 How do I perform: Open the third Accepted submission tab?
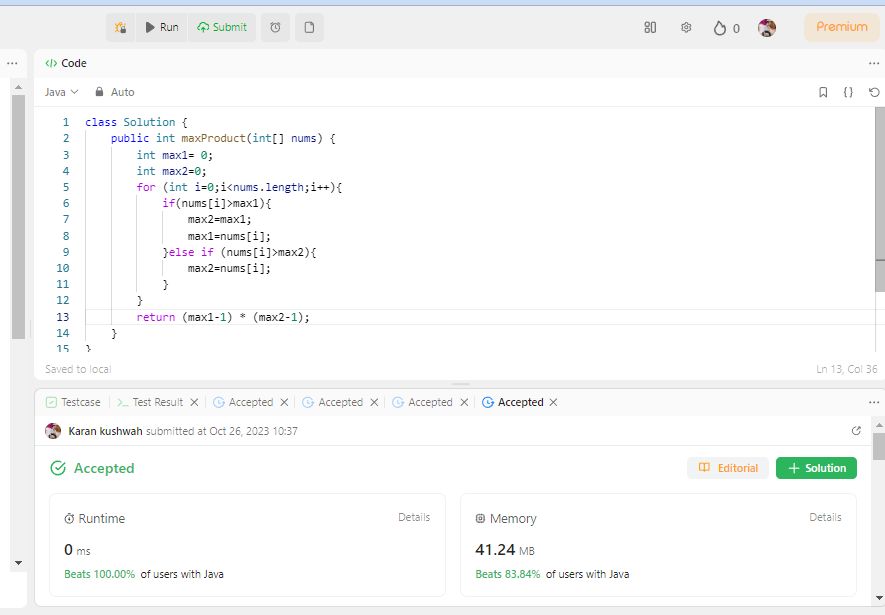[x=423, y=402]
